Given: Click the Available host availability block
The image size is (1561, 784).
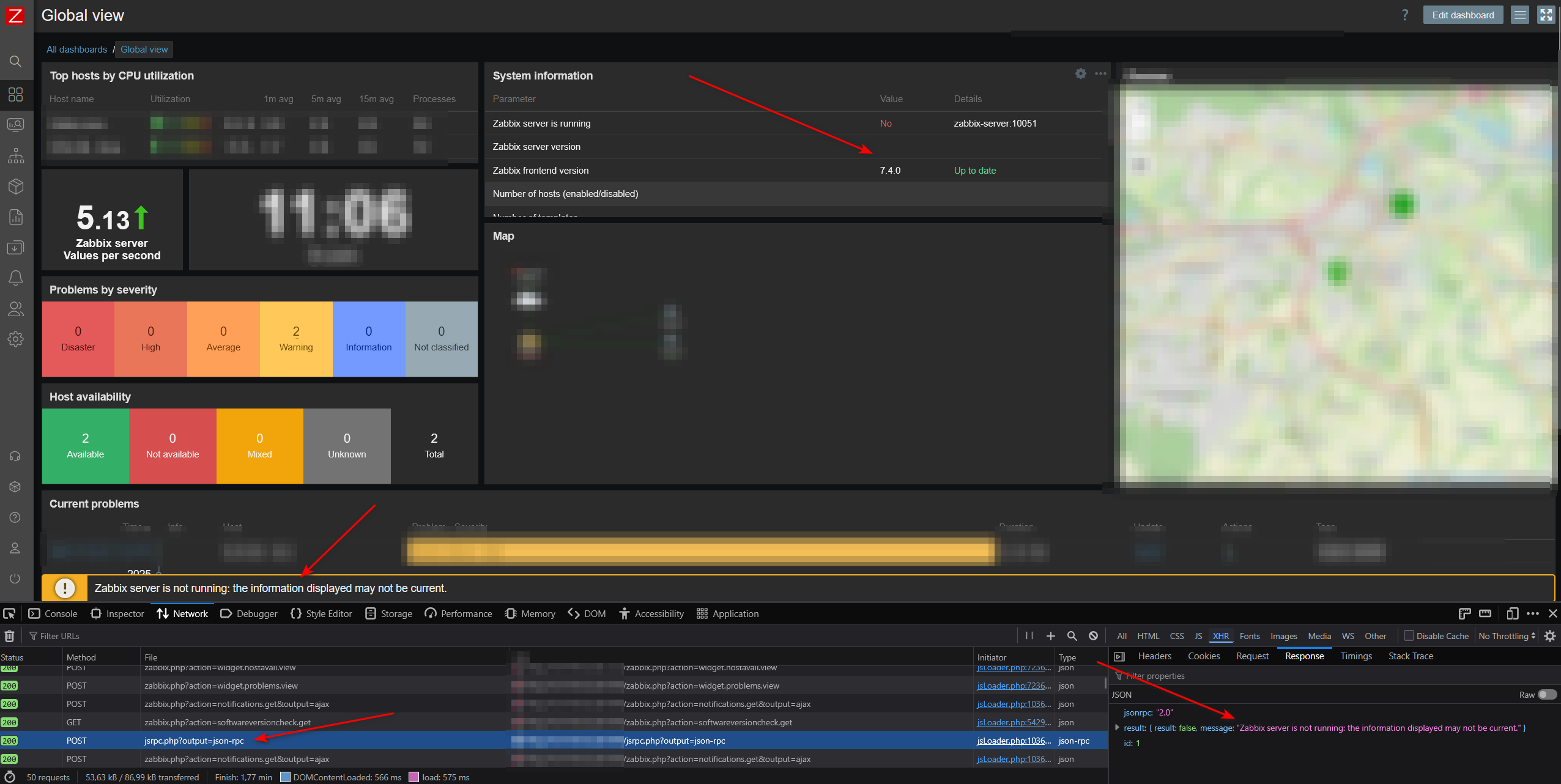Looking at the screenshot, I should (x=86, y=446).
